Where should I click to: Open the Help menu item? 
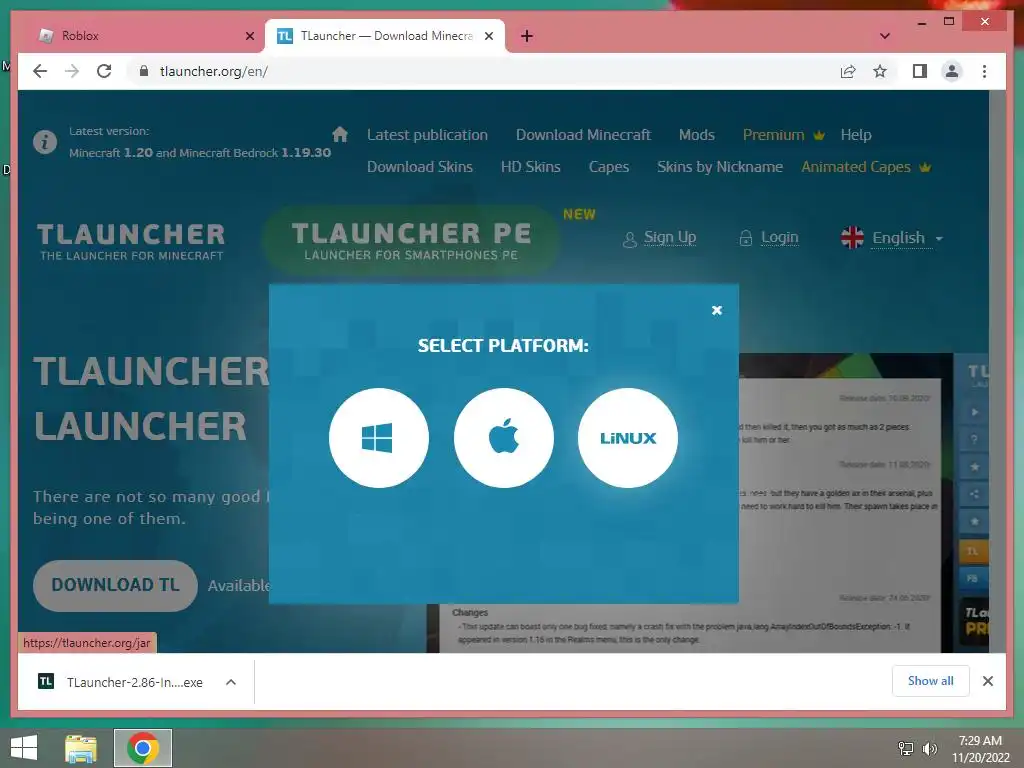coord(856,135)
